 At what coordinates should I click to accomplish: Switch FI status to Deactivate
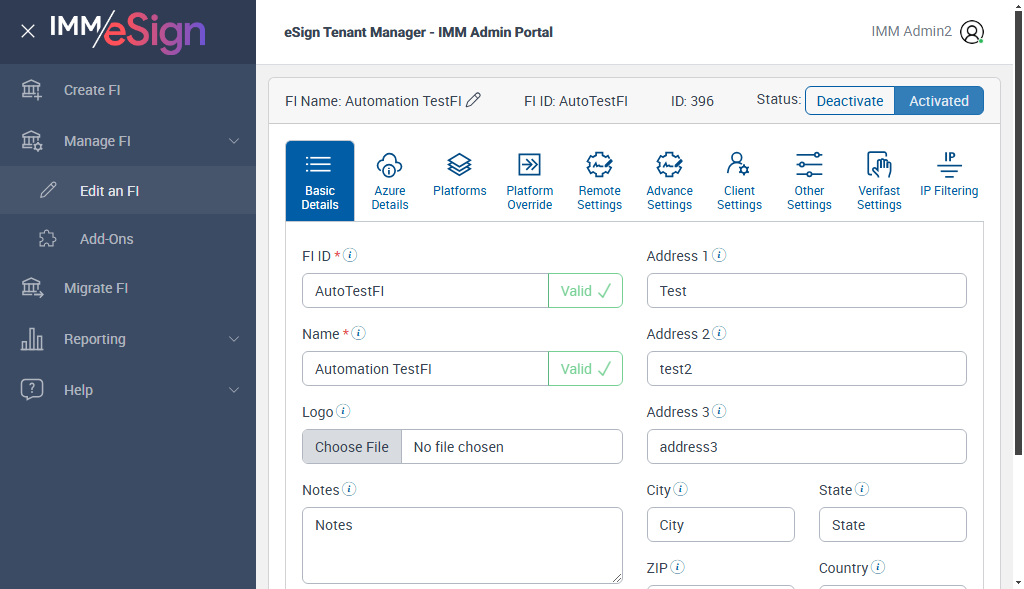(x=850, y=101)
